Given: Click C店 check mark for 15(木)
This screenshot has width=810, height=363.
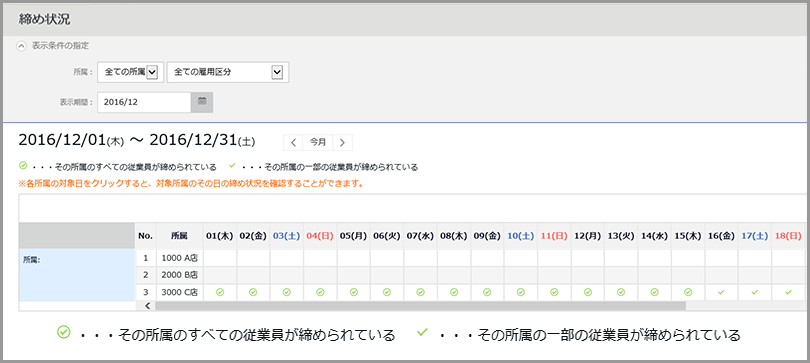Looking at the screenshot, I should 688,292.
